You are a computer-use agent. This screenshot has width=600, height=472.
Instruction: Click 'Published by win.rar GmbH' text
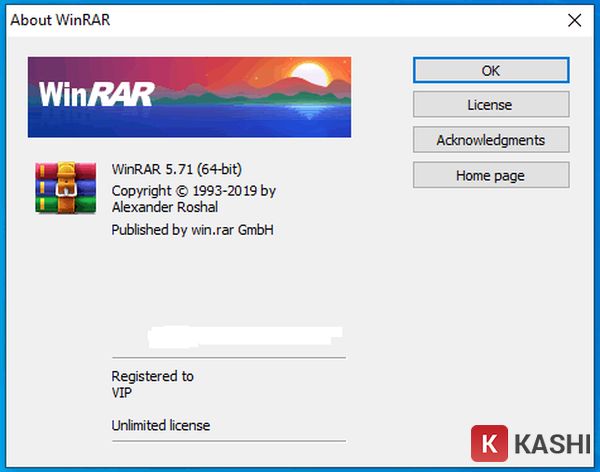(192, 230)
